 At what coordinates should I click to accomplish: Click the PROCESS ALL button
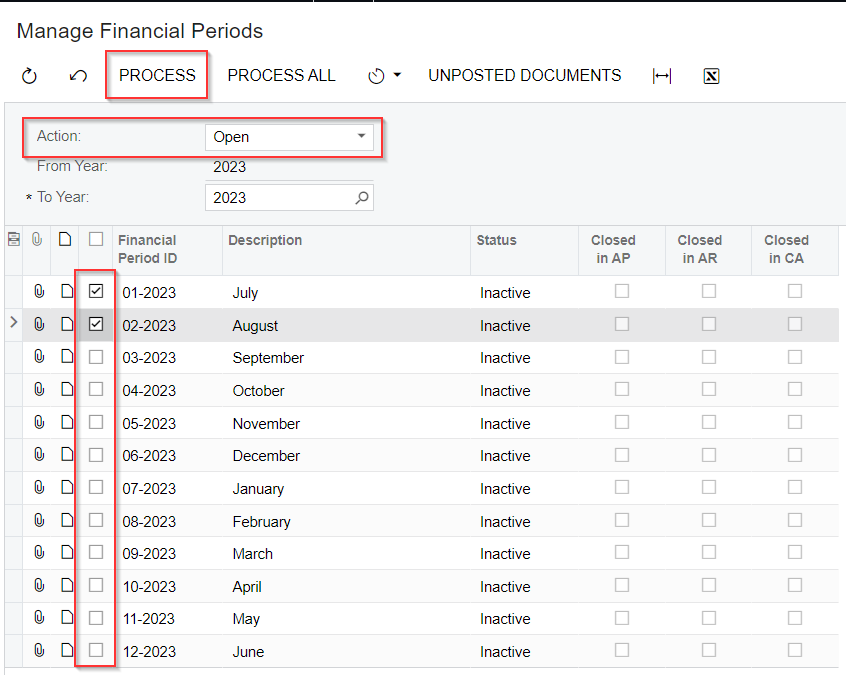[281, 76]
